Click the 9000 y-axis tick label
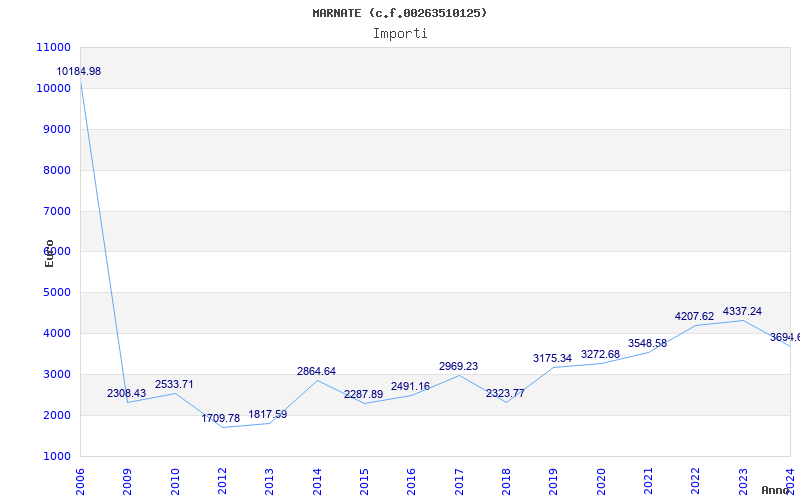 [56, 129]
